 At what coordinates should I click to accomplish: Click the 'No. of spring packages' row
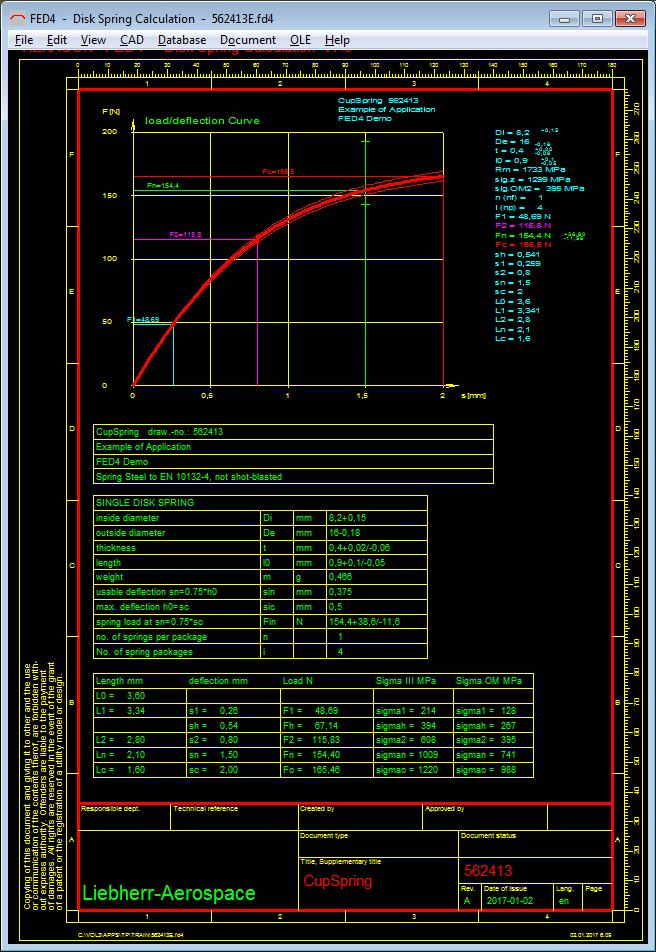point(261,651)
